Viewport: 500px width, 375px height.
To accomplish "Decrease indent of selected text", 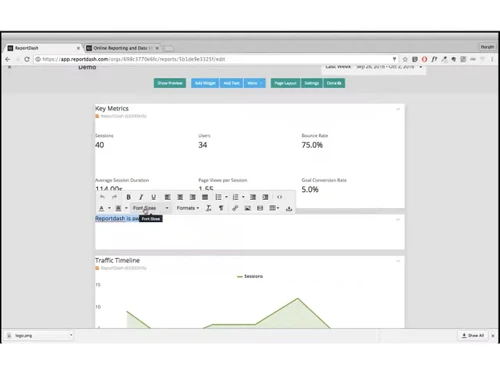I will pos(253,197).
